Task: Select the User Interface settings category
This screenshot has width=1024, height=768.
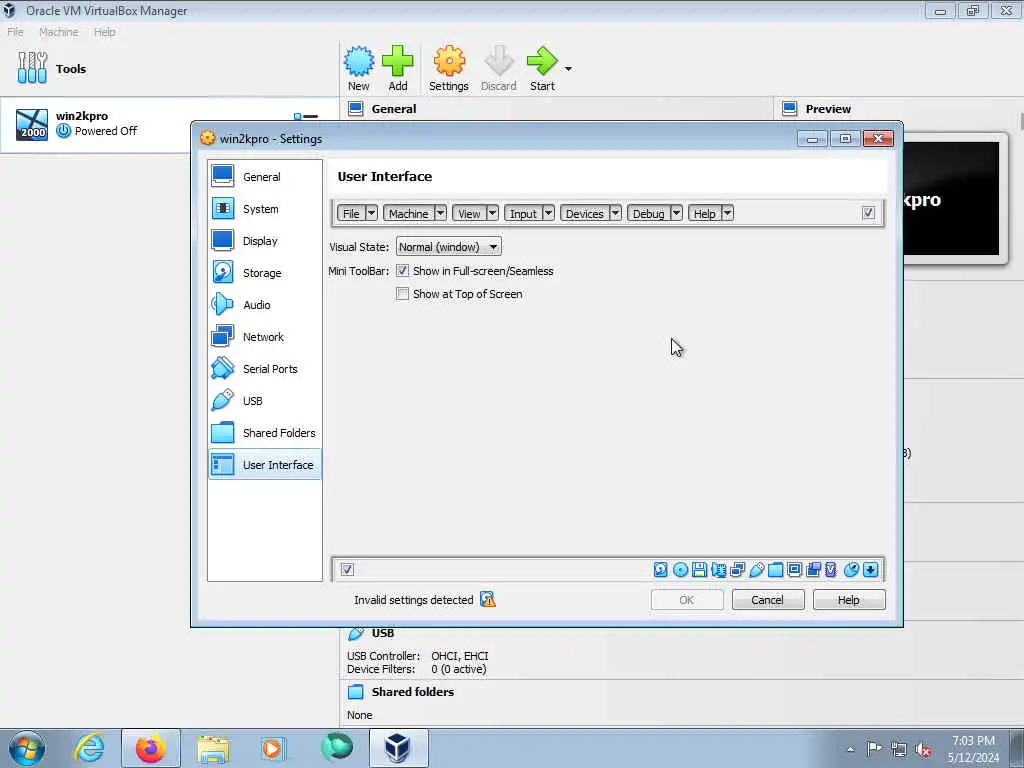Action: pyautogui.click(x=264, y=464)
